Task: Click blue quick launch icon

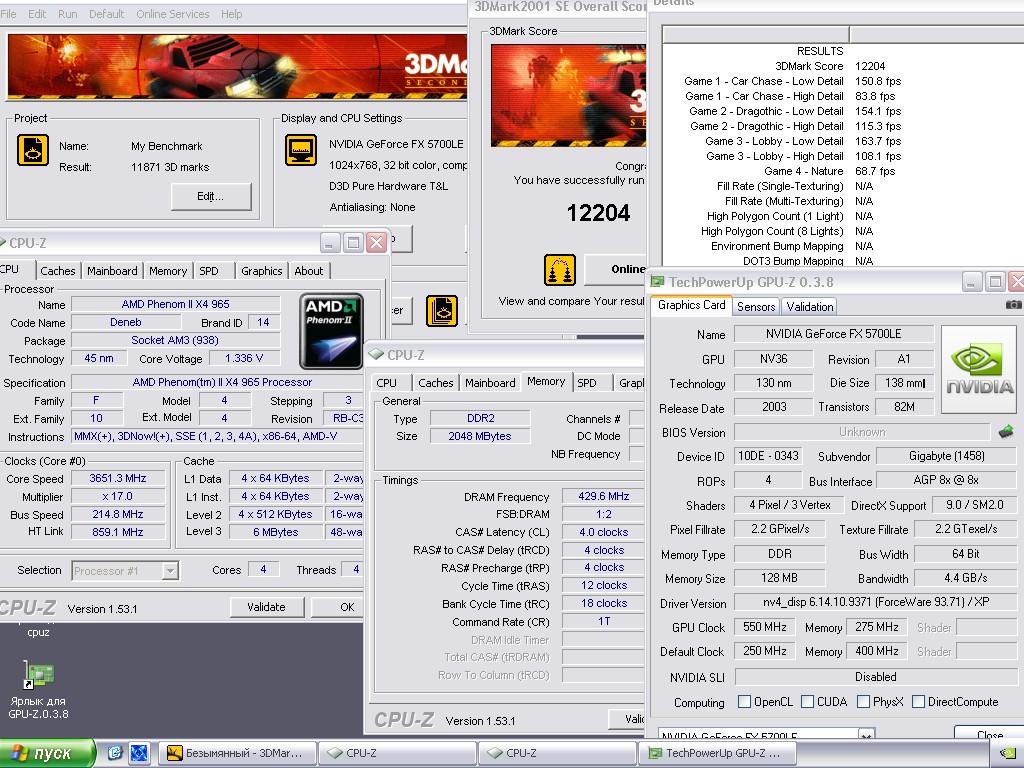Action: click(x=138, y=753)
